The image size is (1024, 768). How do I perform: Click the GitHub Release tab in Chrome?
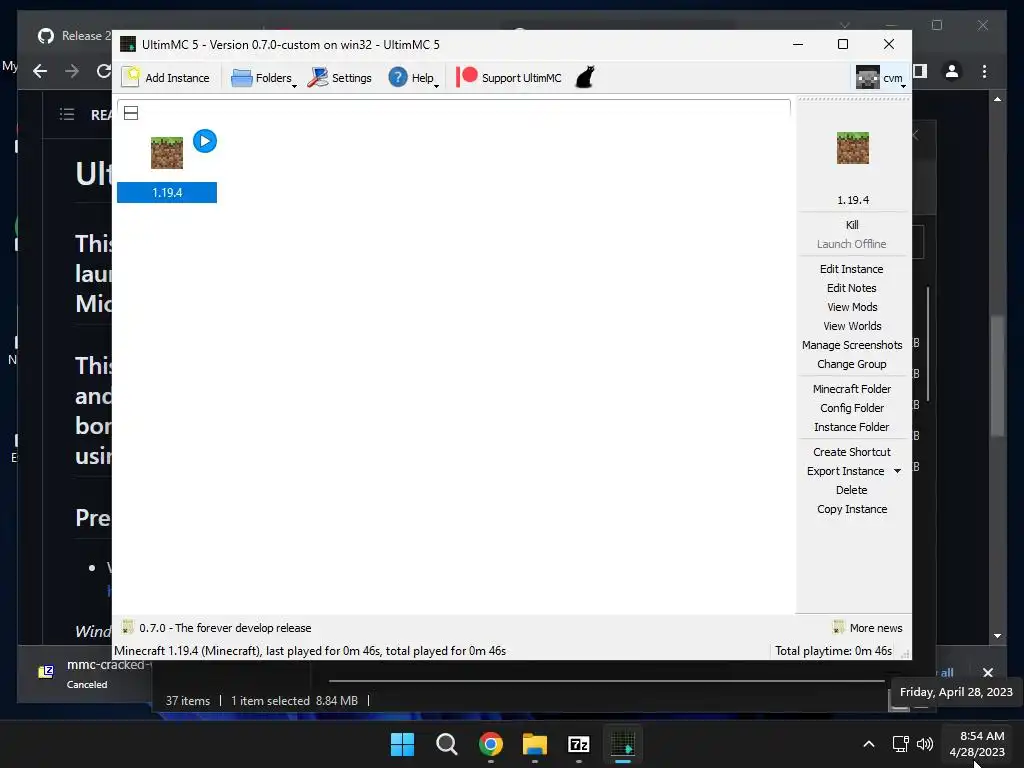73,36
